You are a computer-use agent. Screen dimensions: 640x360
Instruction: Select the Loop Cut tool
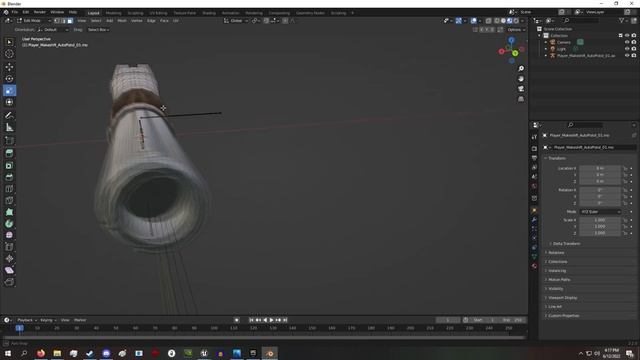click(x=9, y=189)
